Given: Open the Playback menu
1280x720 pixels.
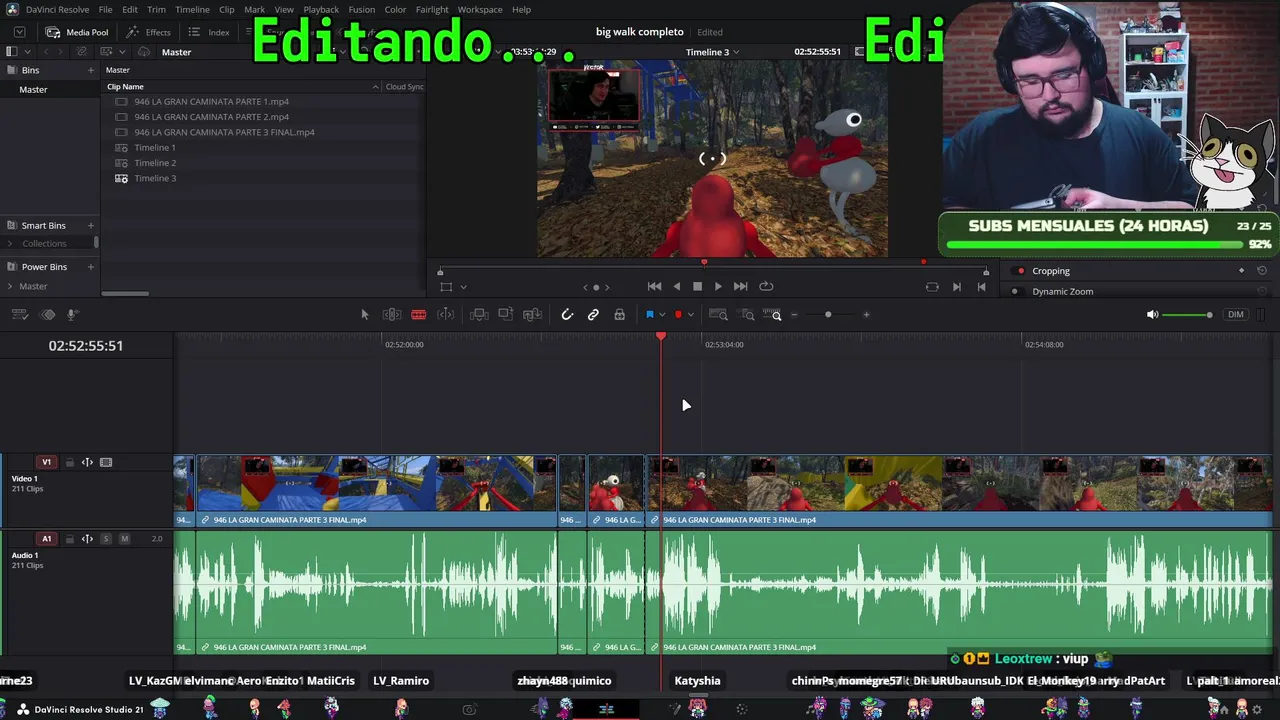Looking at the screenshot, I should [x=321, y=9].
